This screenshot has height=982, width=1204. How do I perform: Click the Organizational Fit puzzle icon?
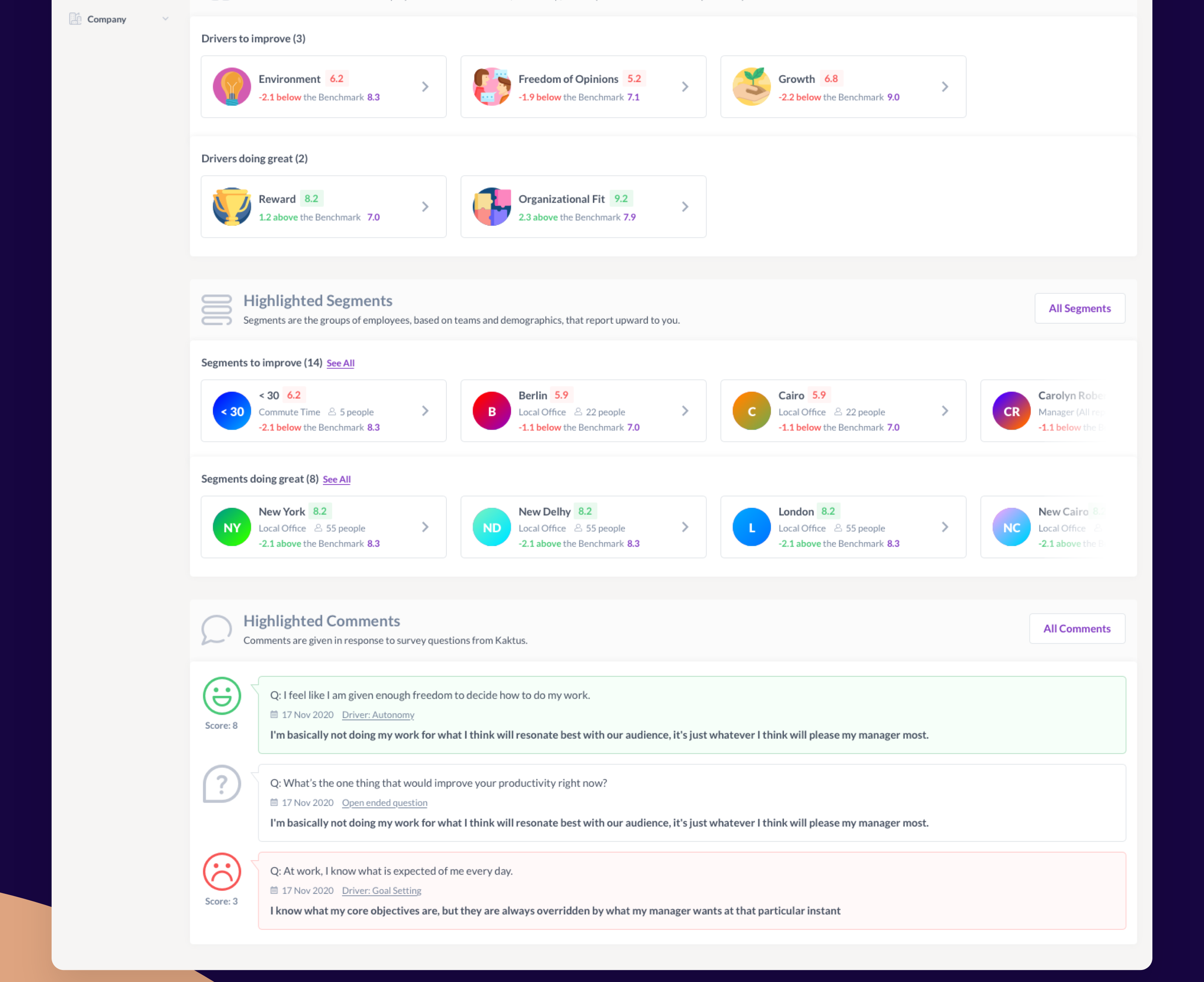point(491,206)
